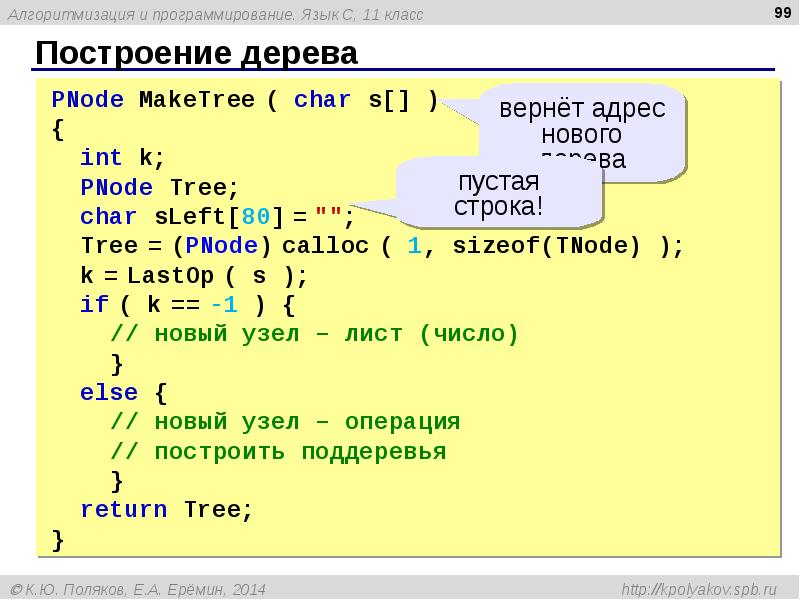
Task: Click the "PNode Tree;" declaration line
Action: (x=159, y=188)
